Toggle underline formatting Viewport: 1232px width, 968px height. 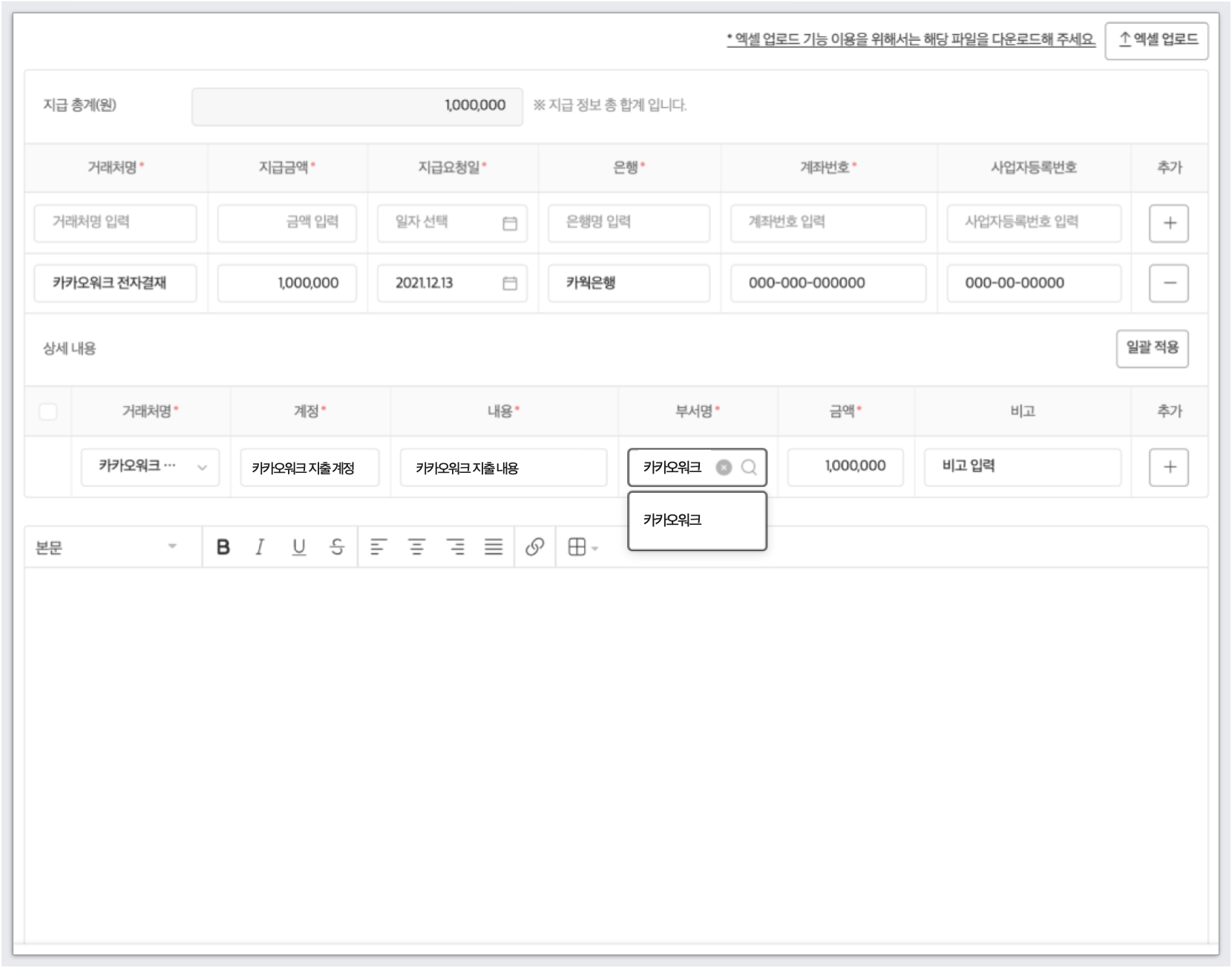click(x=298, y=547)
